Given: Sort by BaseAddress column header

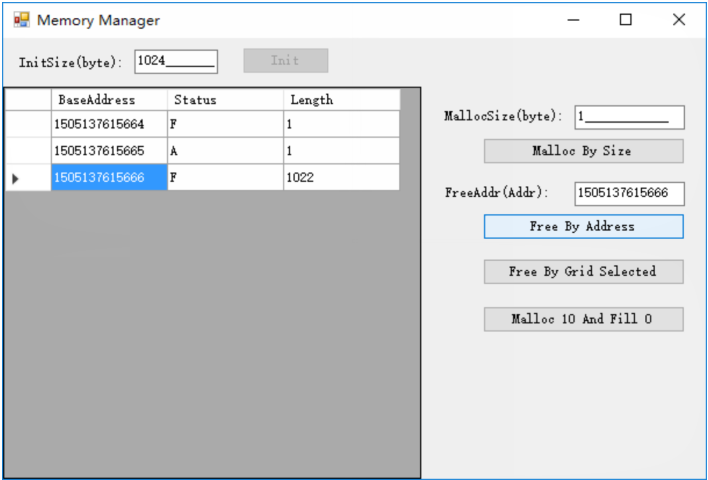Looking at the screenshot, I should coord(109,100).
